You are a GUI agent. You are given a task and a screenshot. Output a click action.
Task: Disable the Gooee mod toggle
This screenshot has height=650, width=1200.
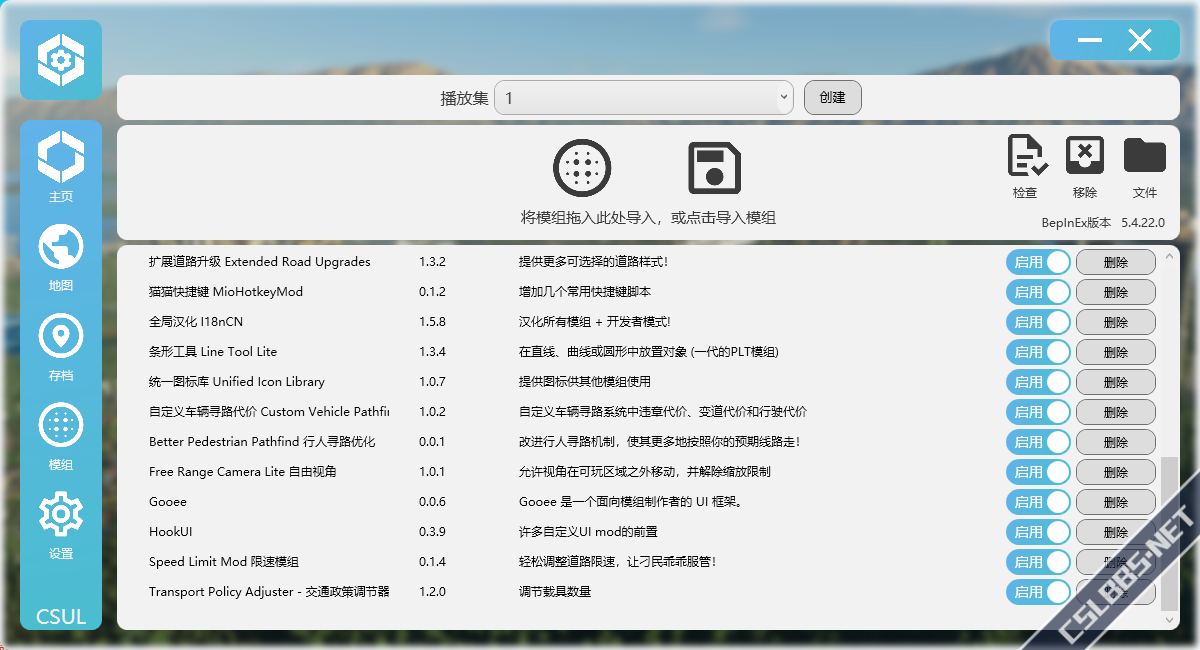(x=1038, y=502)
